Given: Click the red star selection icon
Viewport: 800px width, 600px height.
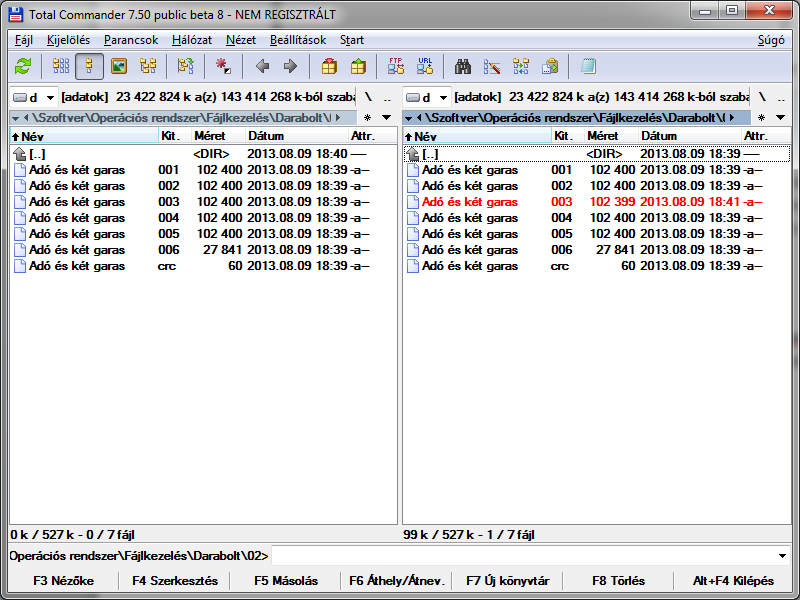Looking at the screenshot, I should point(223,66).
